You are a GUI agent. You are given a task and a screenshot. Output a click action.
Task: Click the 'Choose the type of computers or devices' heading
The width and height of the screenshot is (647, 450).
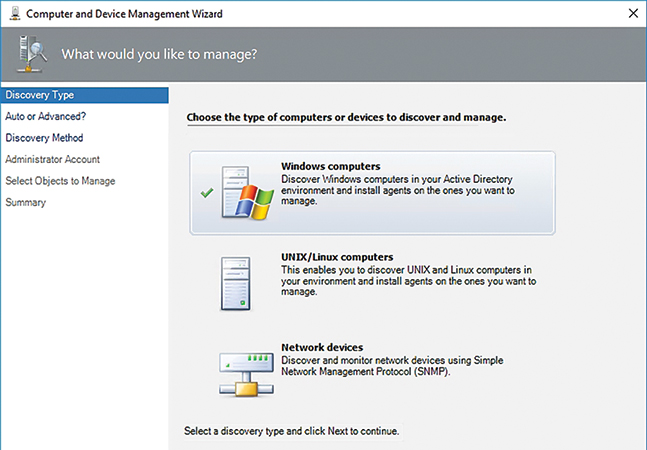[346, 117]
